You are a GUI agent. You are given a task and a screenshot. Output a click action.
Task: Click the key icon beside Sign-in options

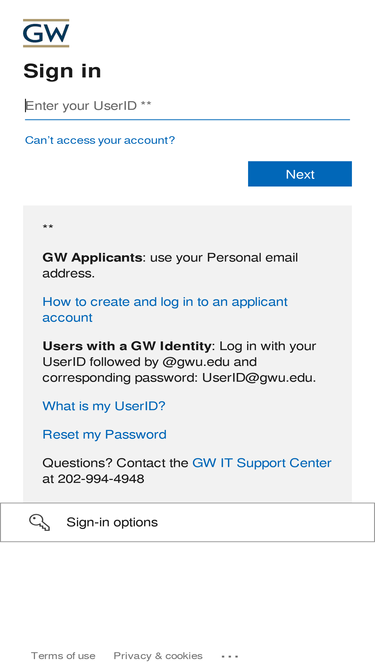(x=39, y=522)
